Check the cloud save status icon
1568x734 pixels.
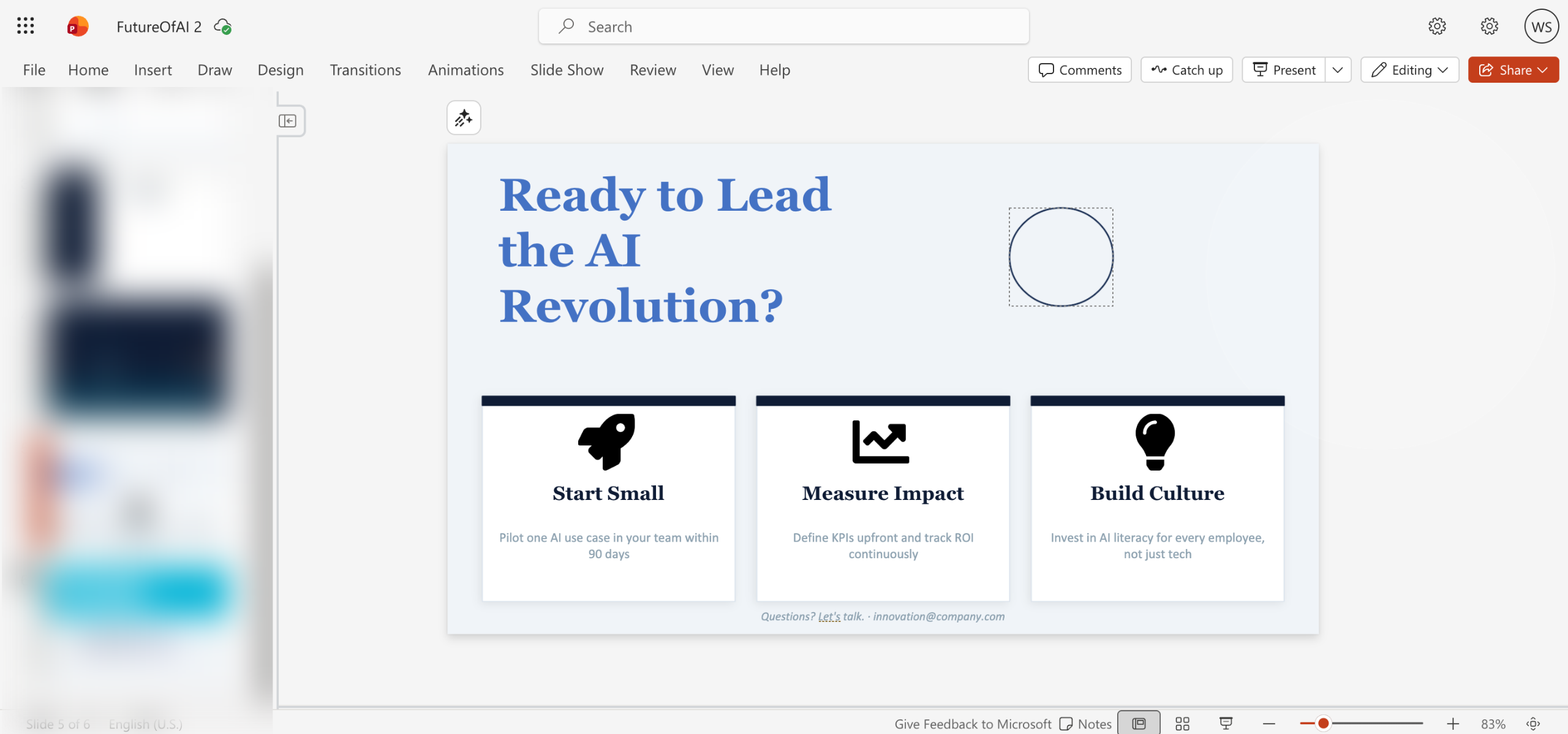tap(222, 26)
